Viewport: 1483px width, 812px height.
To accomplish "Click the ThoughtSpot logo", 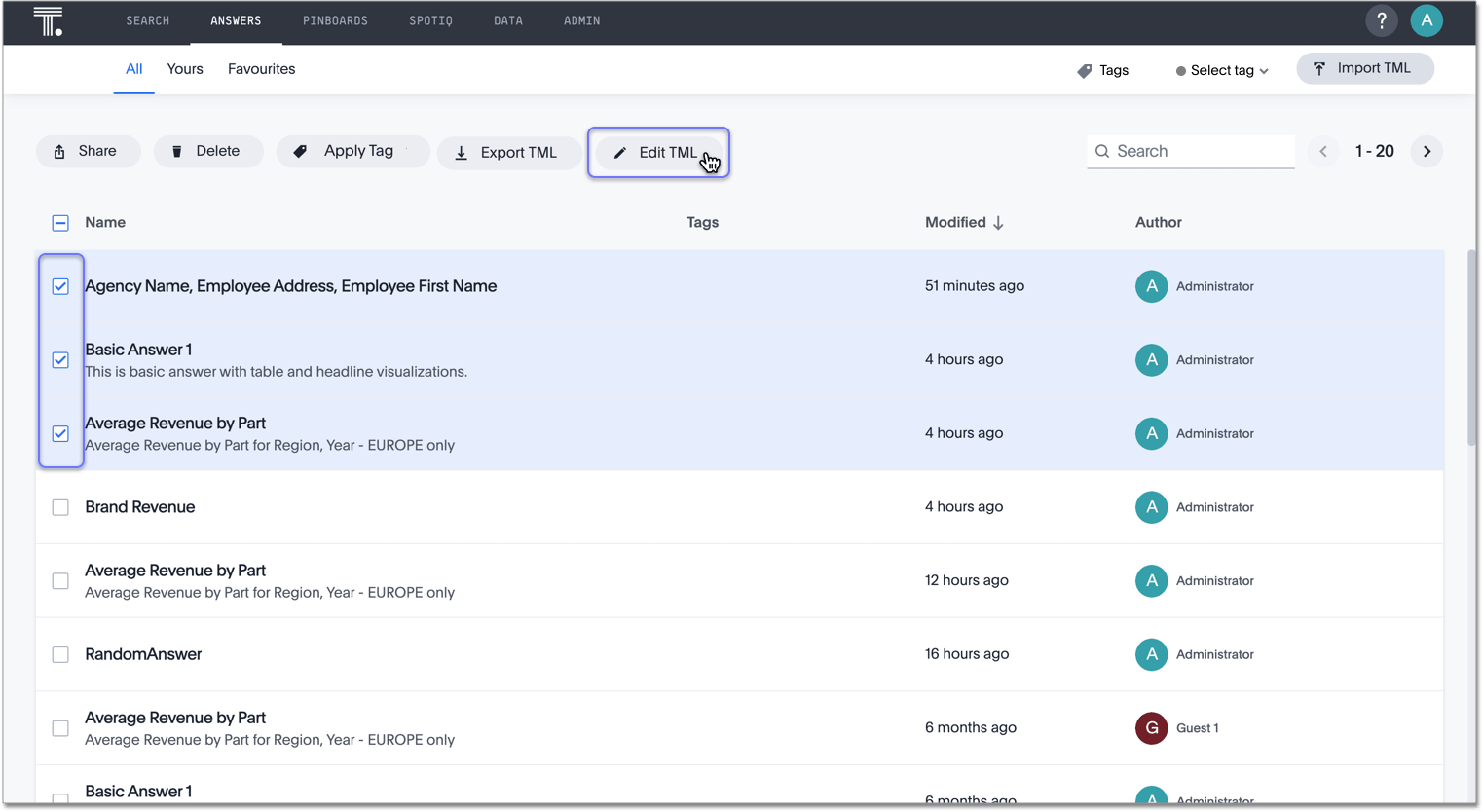I will coord(48,20).
